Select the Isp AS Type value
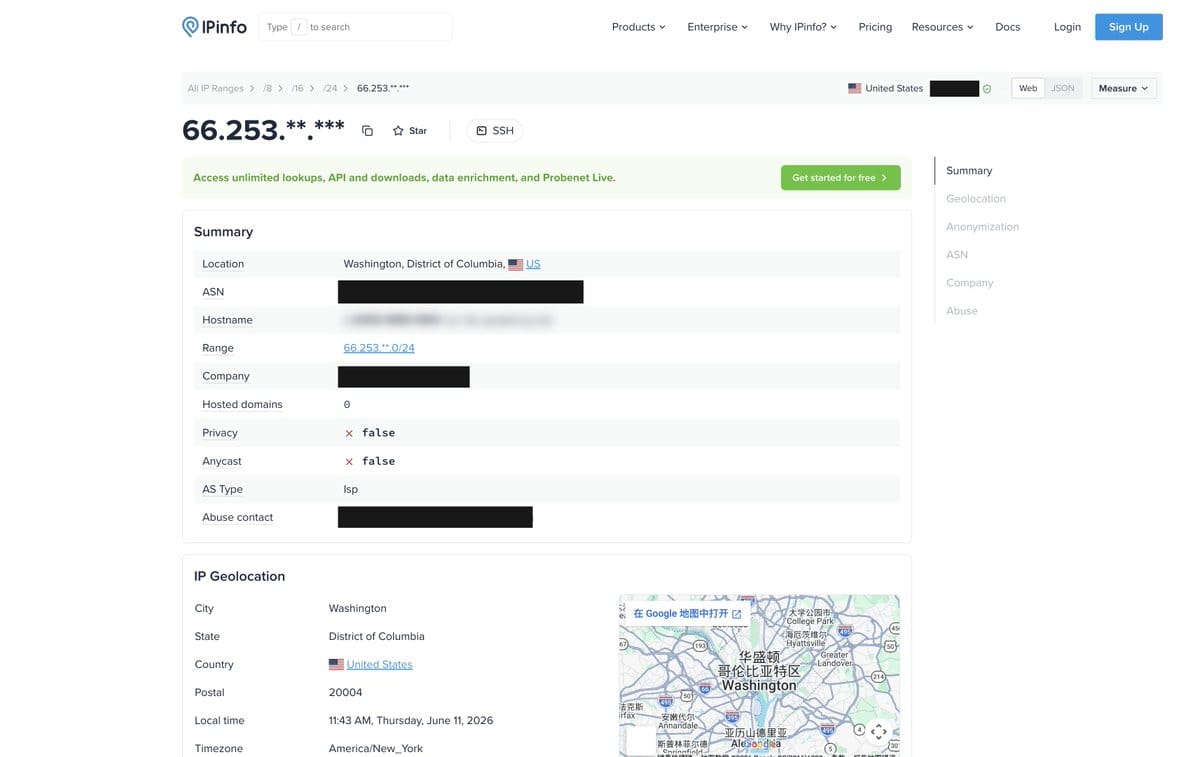Image resolution: width=1200 pixels, height=757 pixels. (351, 489)
